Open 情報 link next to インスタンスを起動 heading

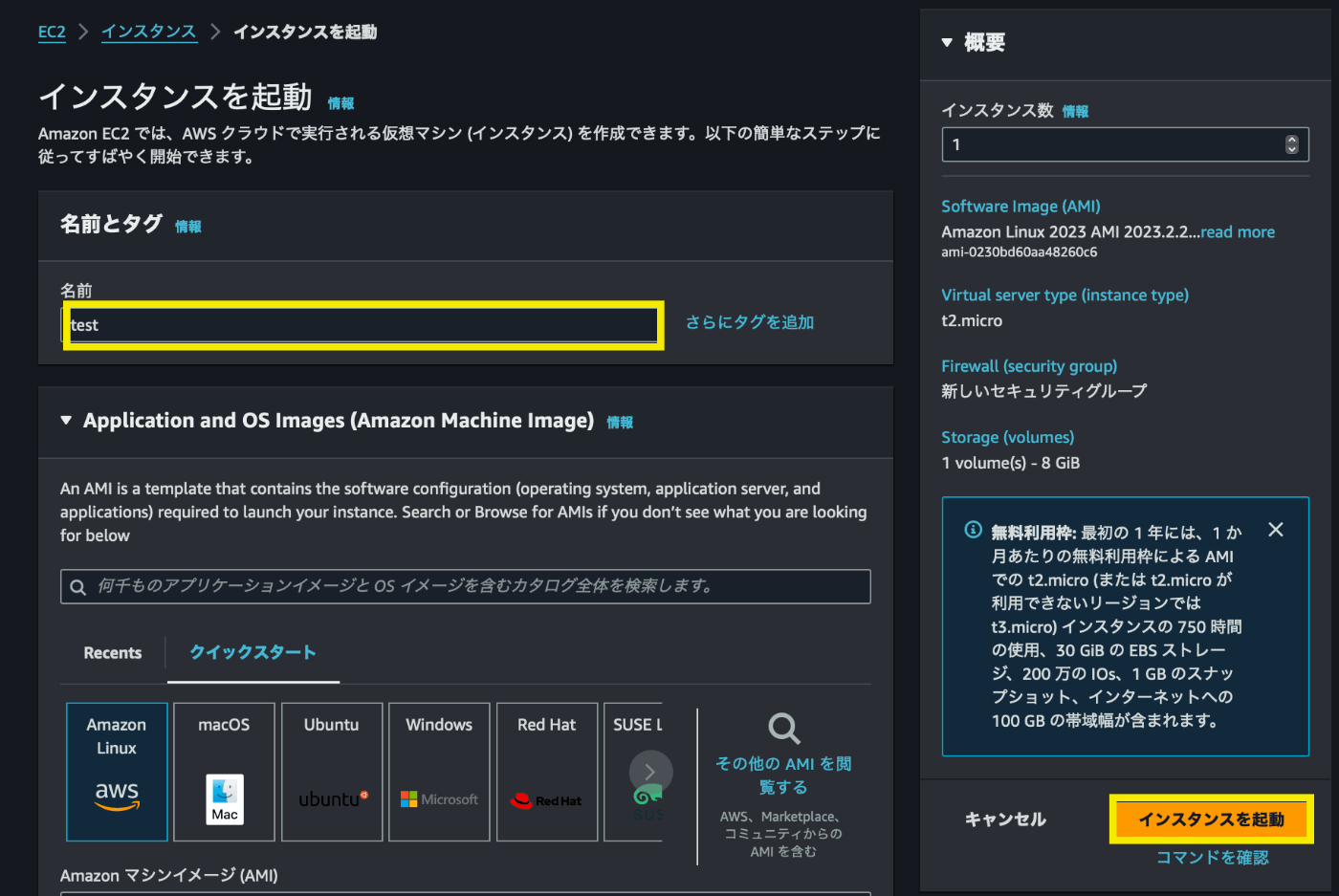[341, 103]
